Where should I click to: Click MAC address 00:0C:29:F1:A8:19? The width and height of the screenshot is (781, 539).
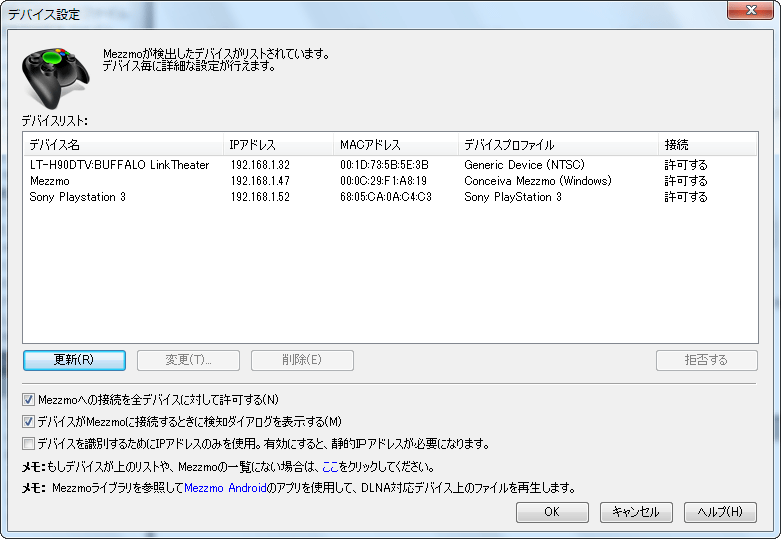pyautogui.click(x=383, y=181)
